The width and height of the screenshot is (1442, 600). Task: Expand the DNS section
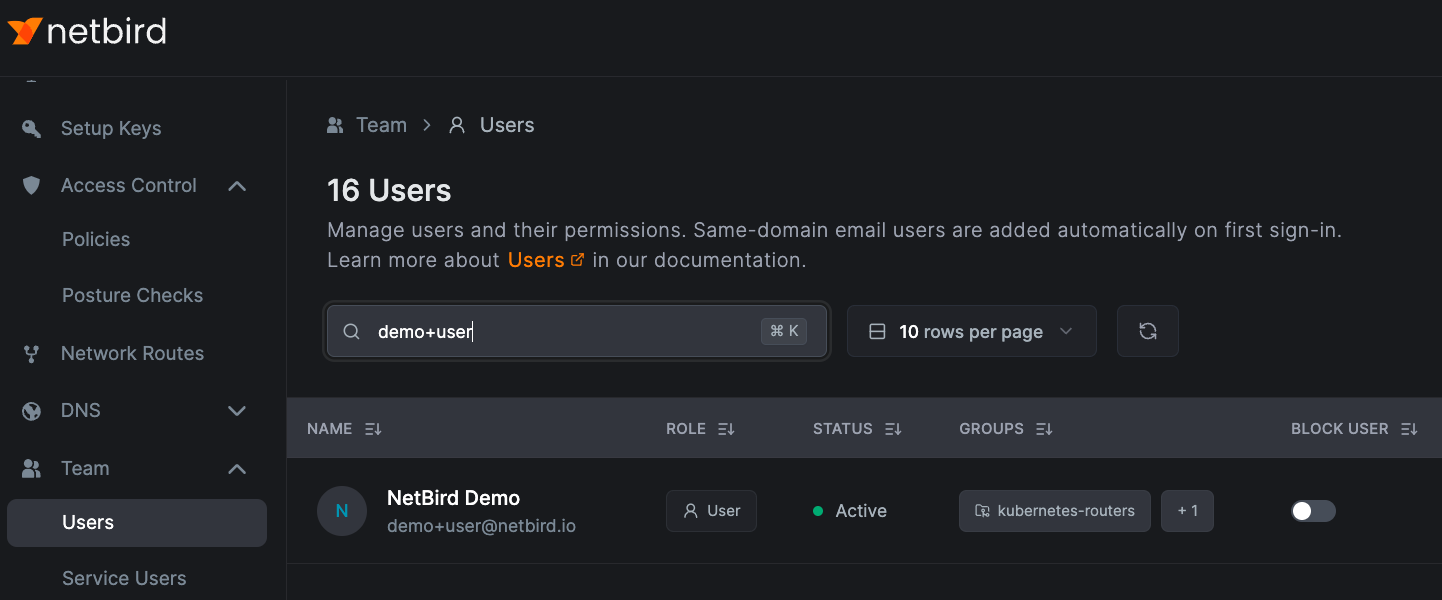click(237, 411)
